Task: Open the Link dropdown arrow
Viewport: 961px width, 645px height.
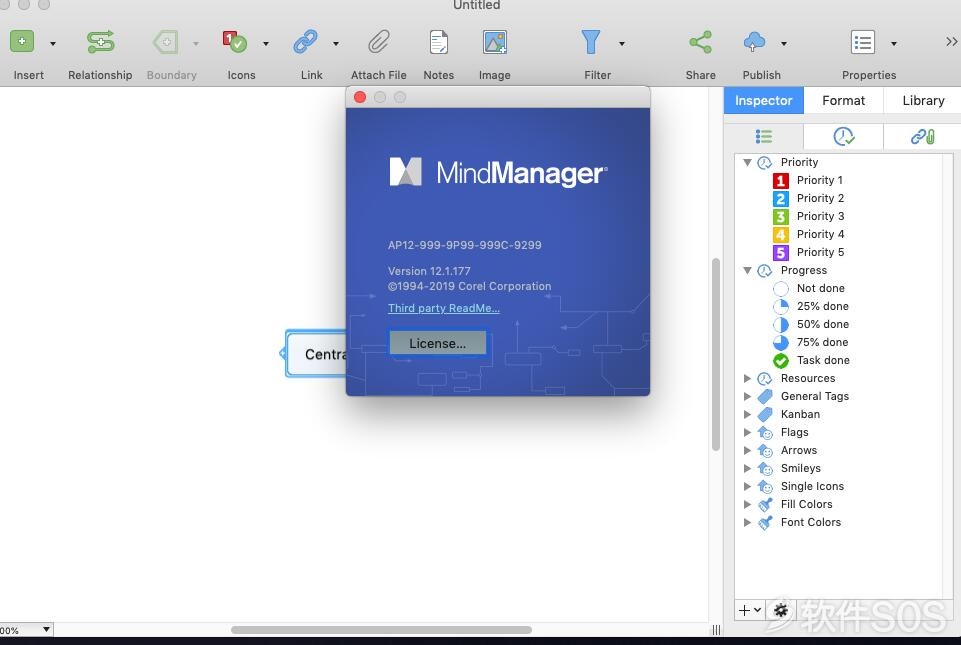Action: pyautogui.click(x=336, y=44)
